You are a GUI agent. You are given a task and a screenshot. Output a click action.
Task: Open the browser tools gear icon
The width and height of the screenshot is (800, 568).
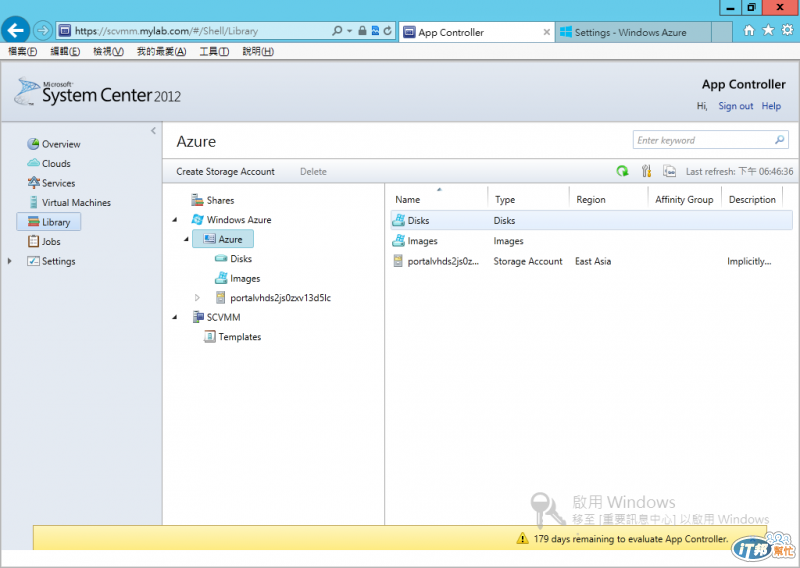pyautogui.click(x=787, y=31)
